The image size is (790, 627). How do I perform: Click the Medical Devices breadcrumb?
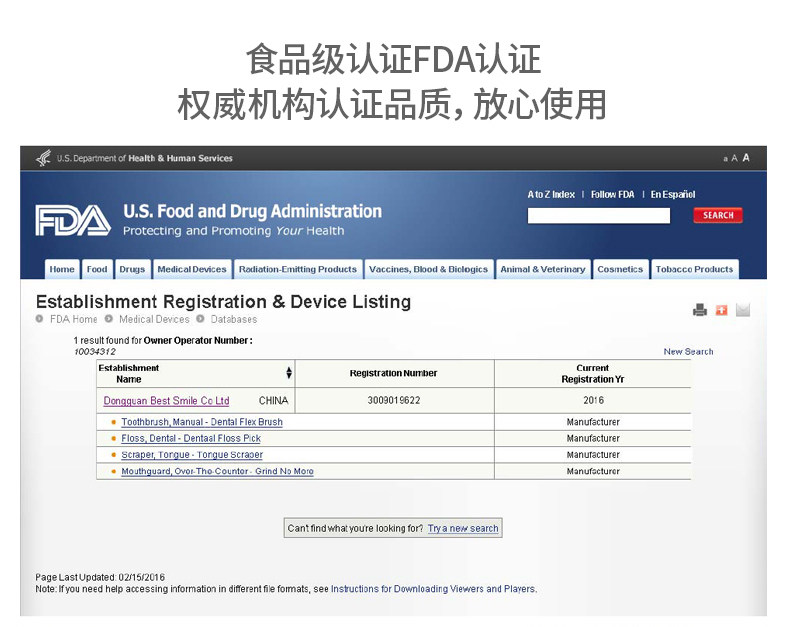coord(154,319)
